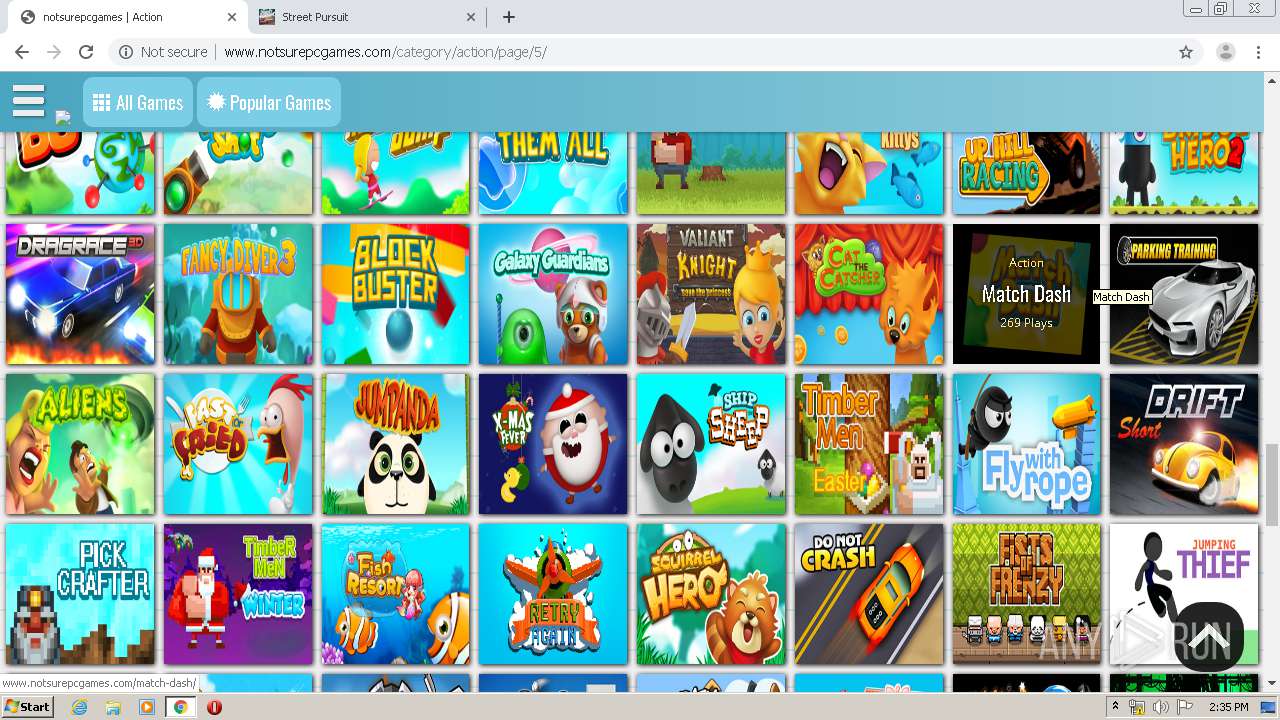This screenshot has width=1280, height=720.
Task: Open the Do Not Crash game
Action: point(869,594)
